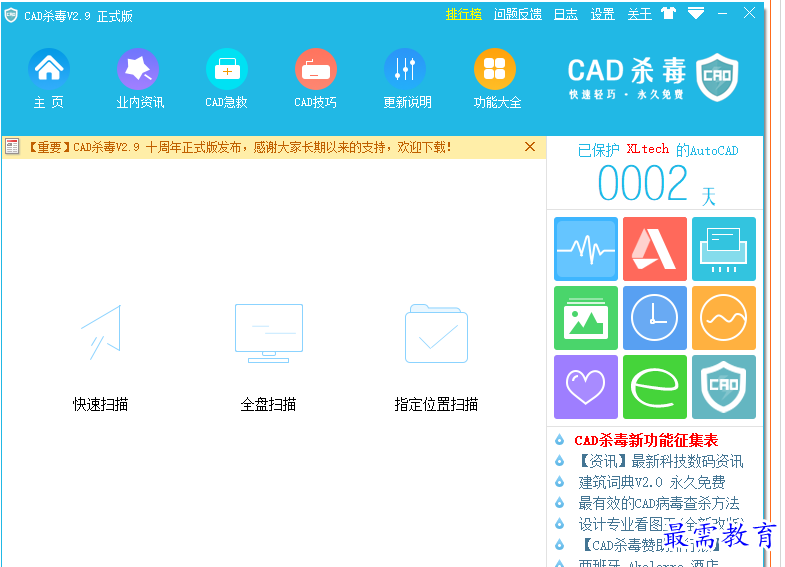Screen dimensions: 785x567
Task: Open 建筑词典V2.0 永久免费 link
Action: 651,482
